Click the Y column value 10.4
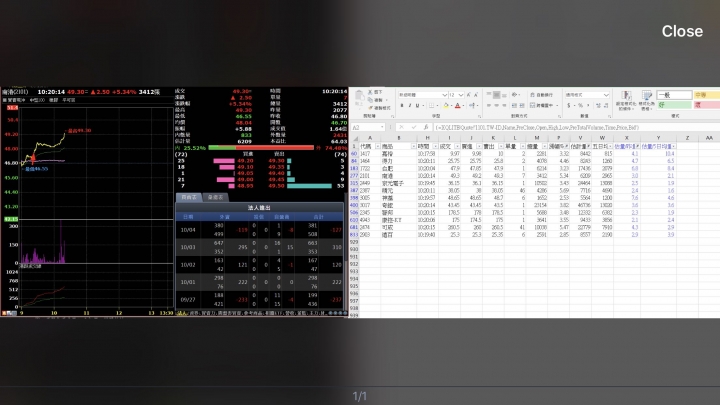Viewport: 720px width, 405px height. pos(669,154)
